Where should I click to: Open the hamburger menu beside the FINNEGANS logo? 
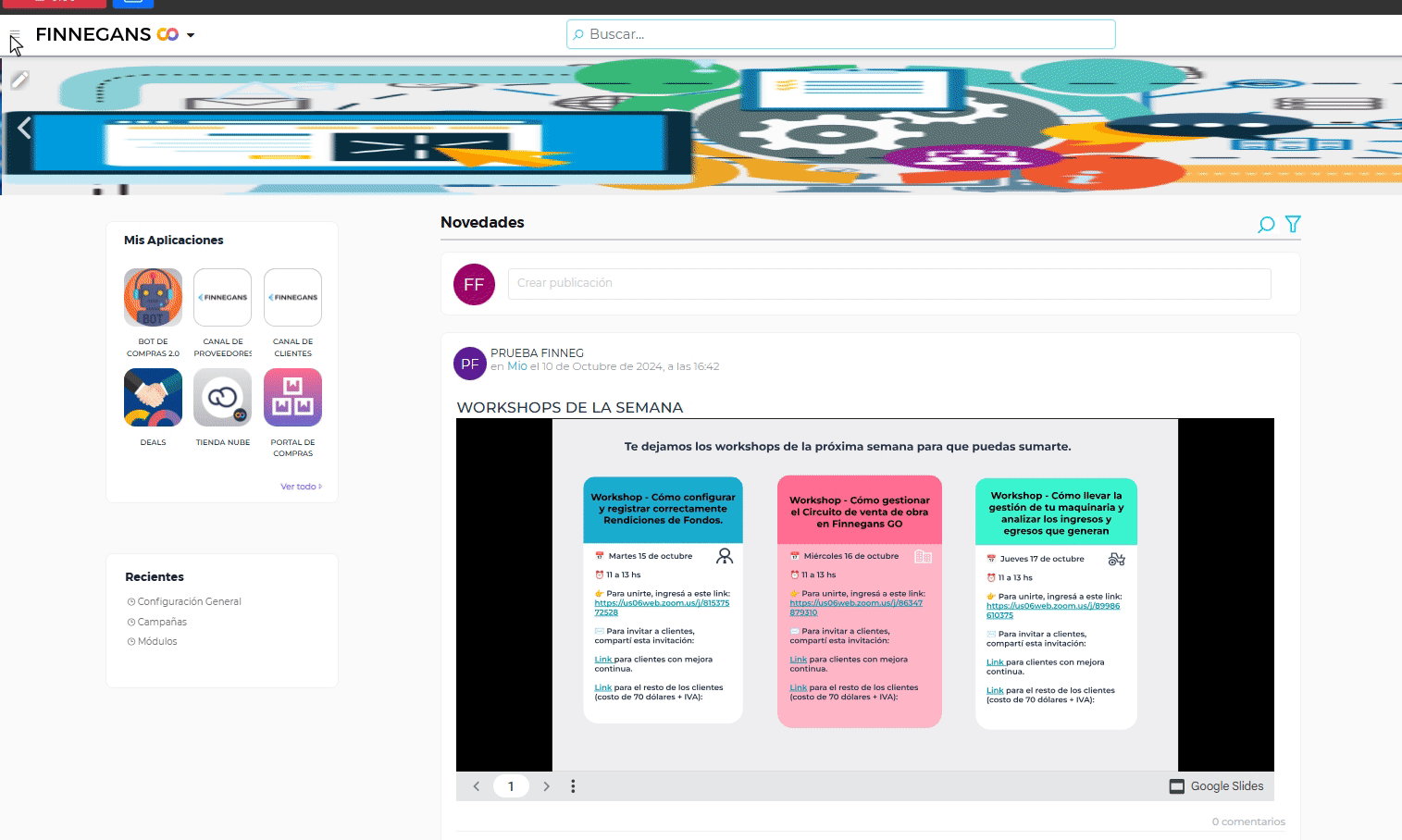14,35
